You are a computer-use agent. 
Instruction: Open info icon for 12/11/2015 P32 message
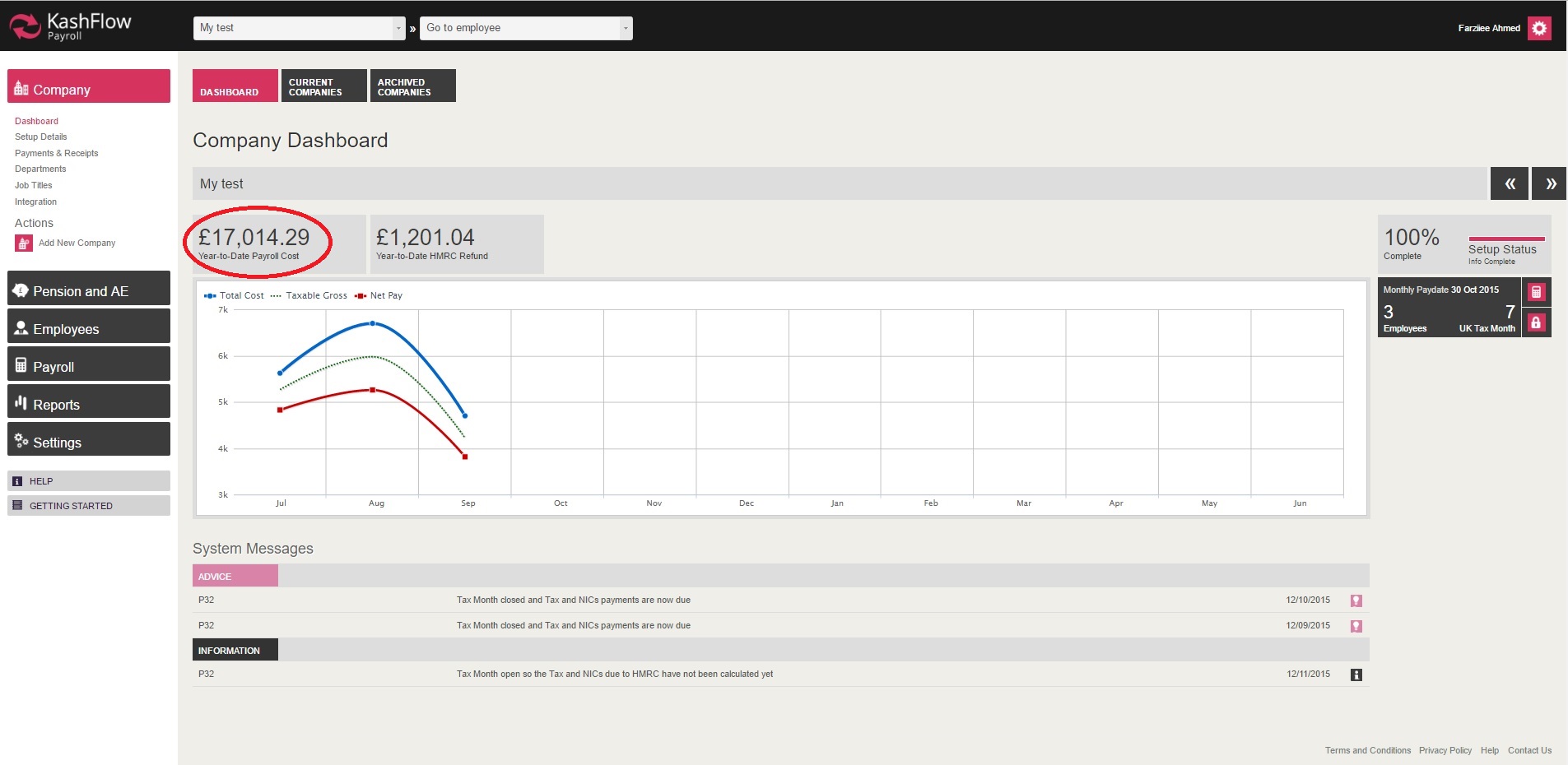(x=1356, y=675)
